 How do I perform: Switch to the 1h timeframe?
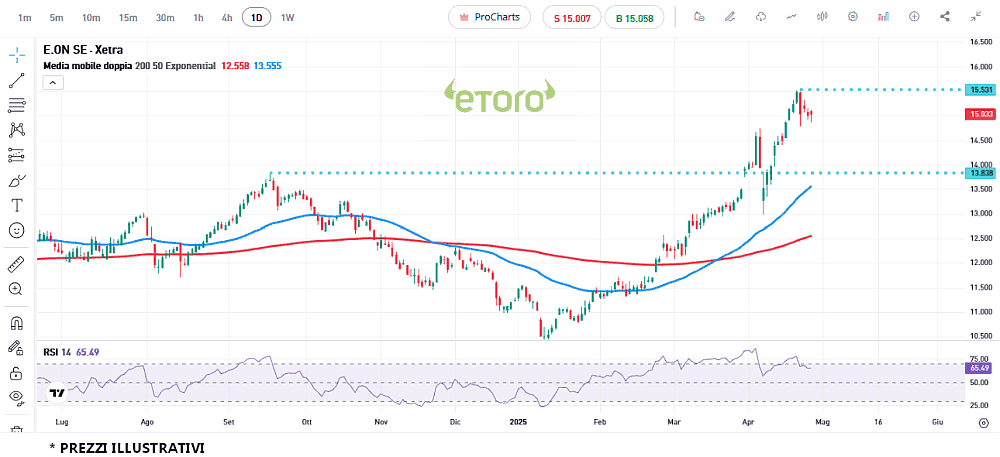[198, 17]
